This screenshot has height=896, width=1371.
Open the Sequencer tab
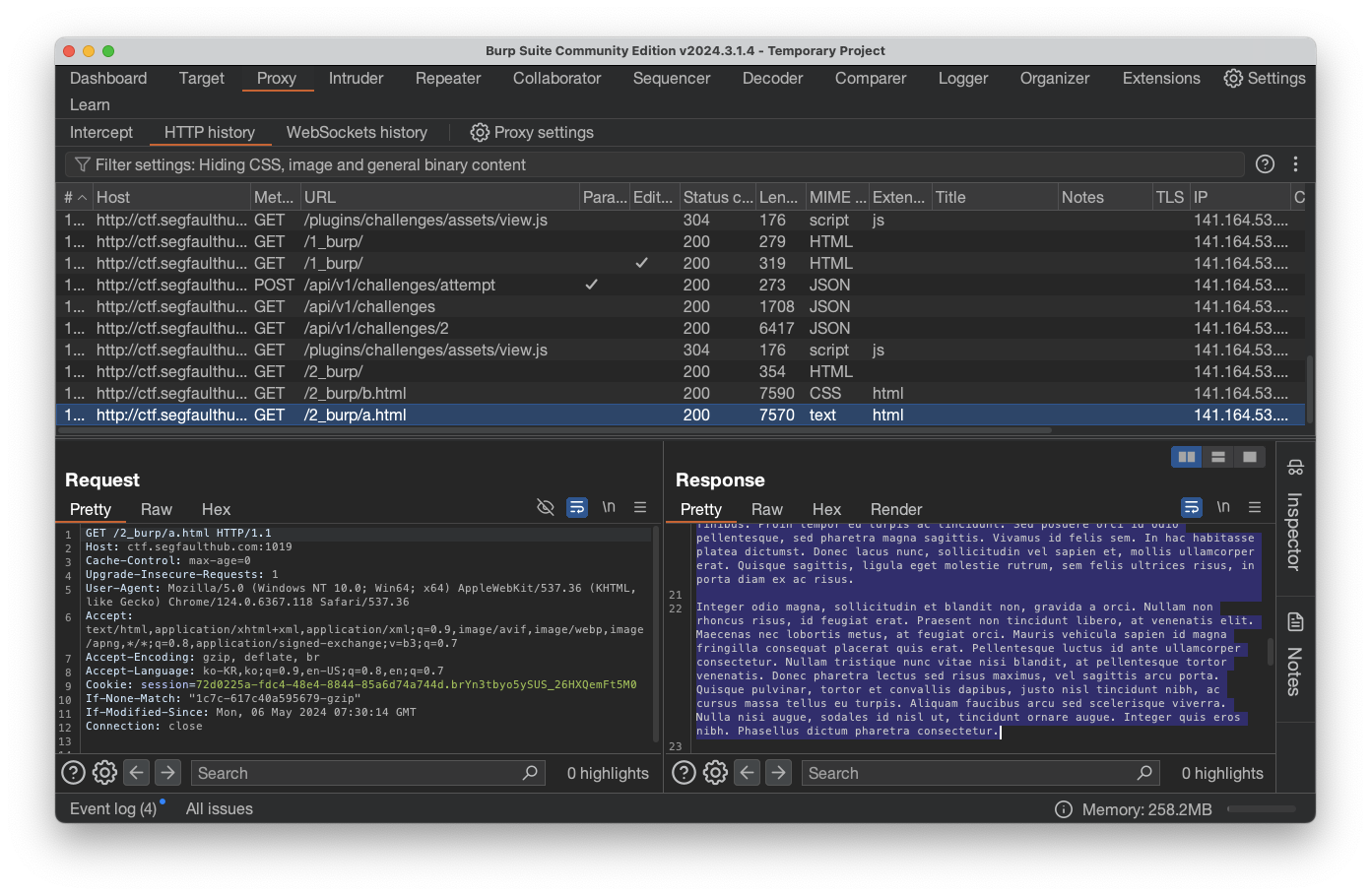[x=672, y=78]
